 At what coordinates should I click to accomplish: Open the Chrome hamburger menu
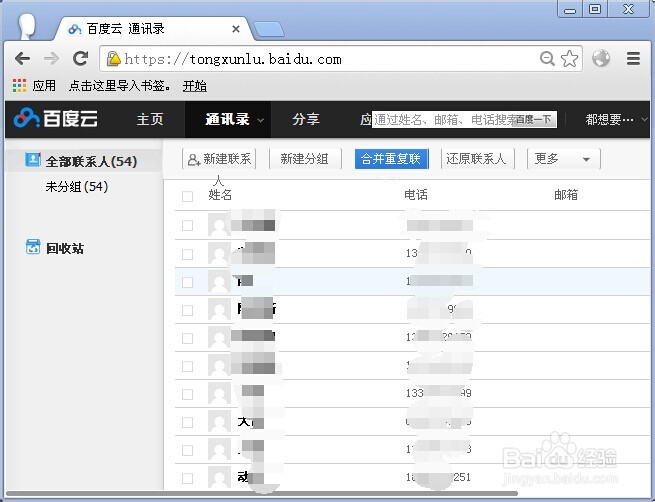coord(633,58)
